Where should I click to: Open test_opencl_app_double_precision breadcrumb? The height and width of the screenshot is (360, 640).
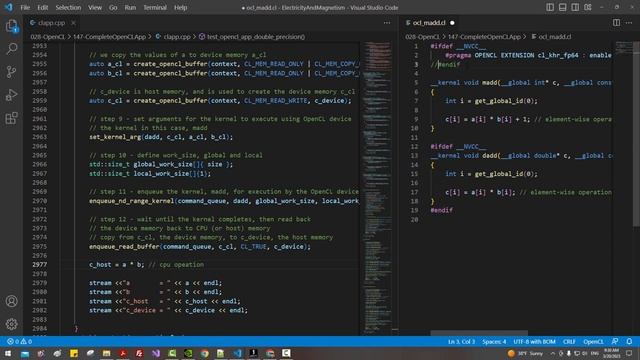[252, 37]
